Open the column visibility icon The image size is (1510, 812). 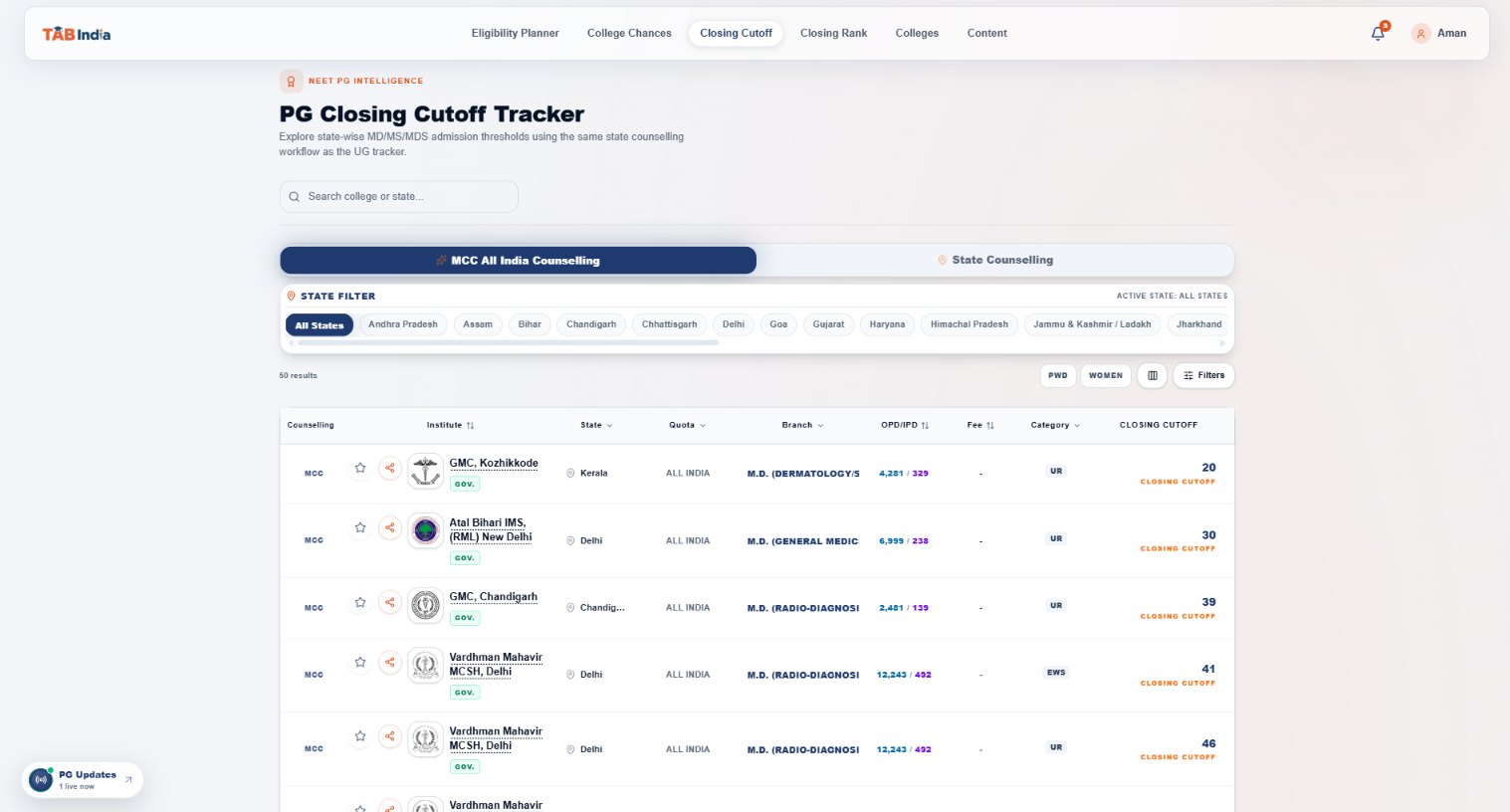[1152, 375]
